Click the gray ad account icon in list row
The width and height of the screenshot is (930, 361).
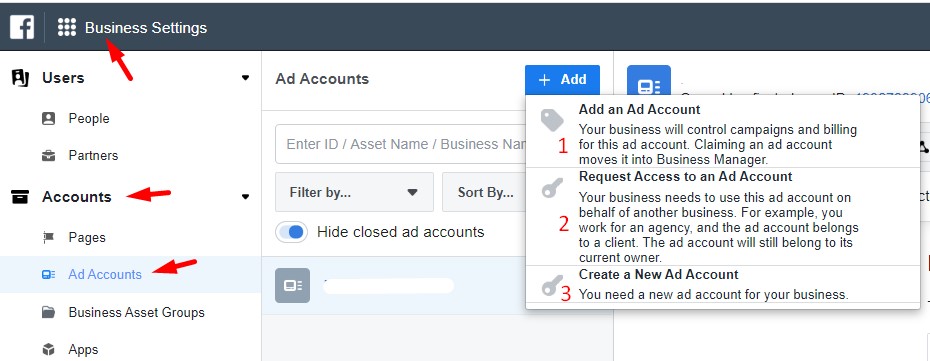pyautogui.click(x=292, y=285)
